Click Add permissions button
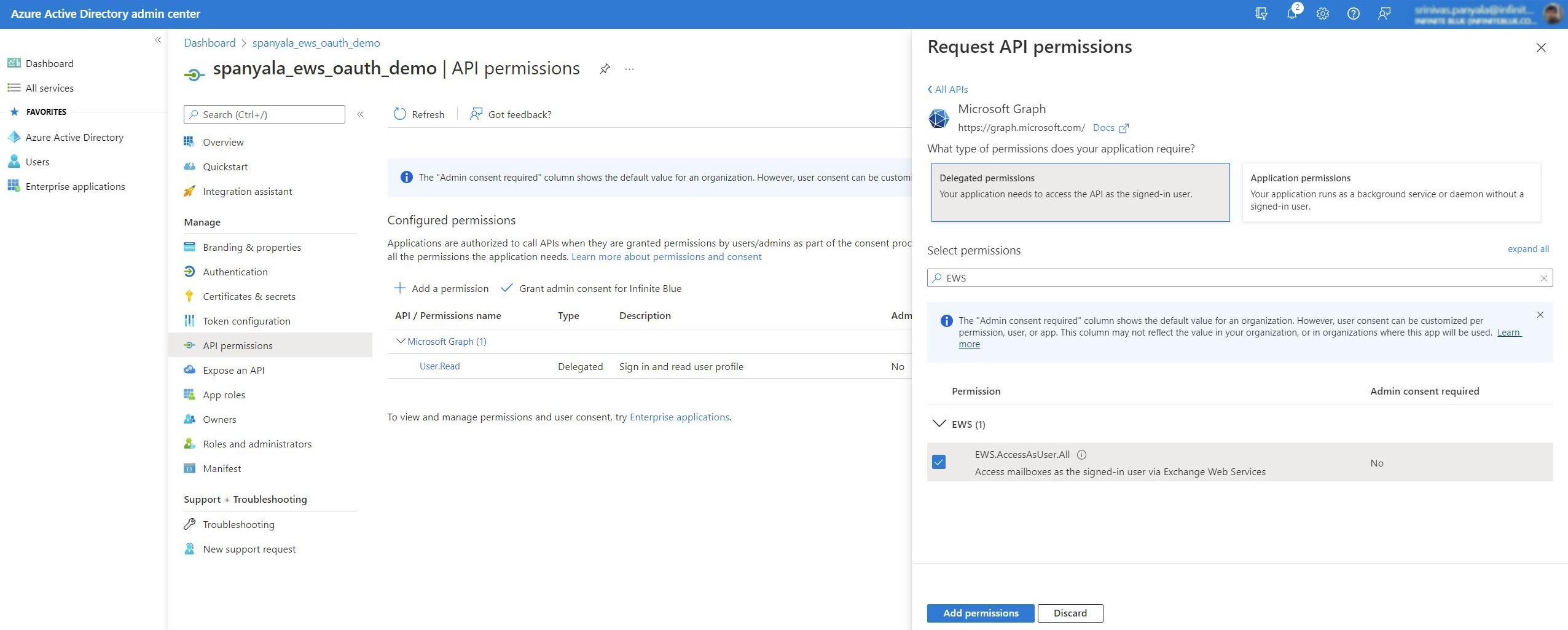This screenshot has height=630, width=1568. (981, 613)
